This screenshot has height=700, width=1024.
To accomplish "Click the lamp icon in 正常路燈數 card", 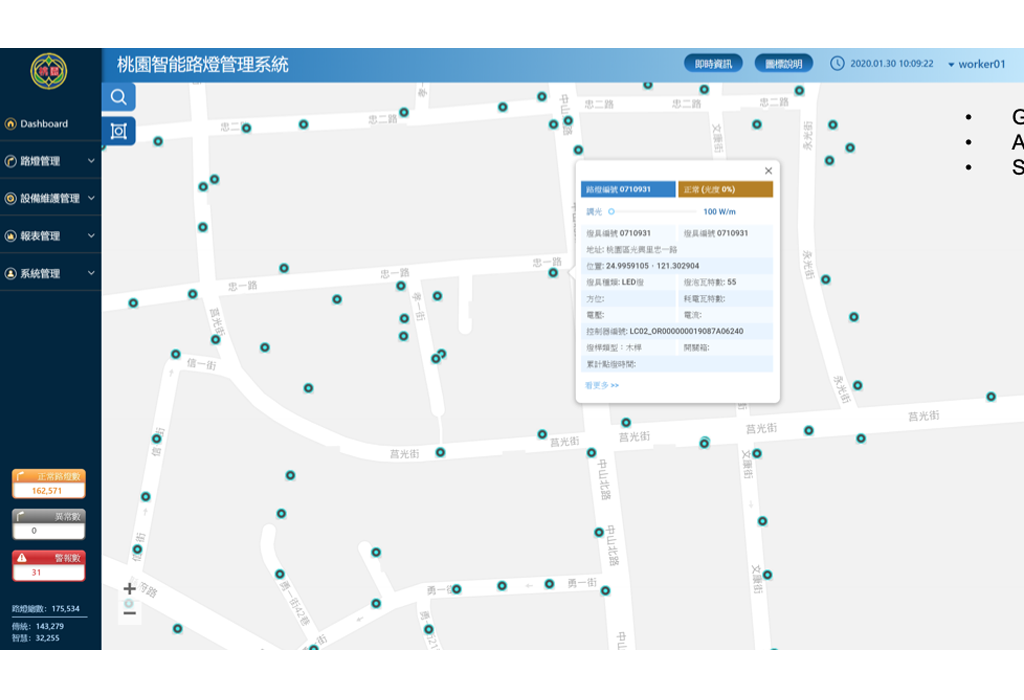I will pyautogui.click(x=21, y=476).
